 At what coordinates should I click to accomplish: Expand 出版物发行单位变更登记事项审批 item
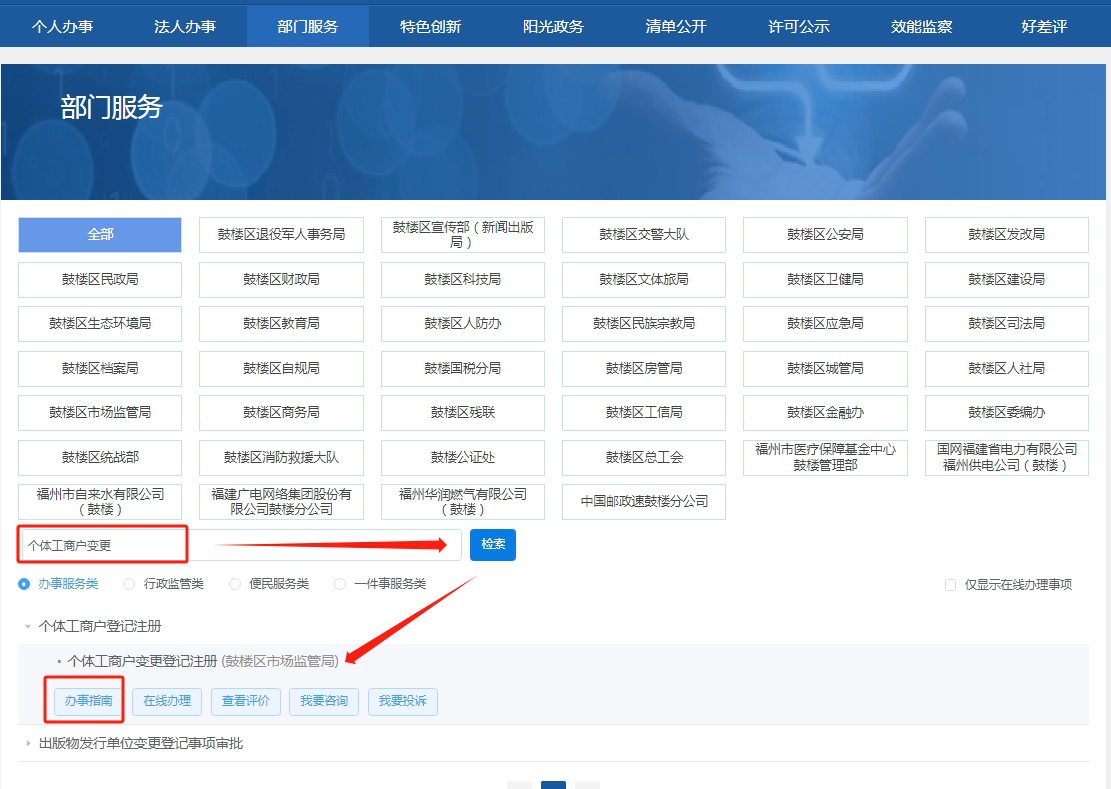click(x=28, y=744)
